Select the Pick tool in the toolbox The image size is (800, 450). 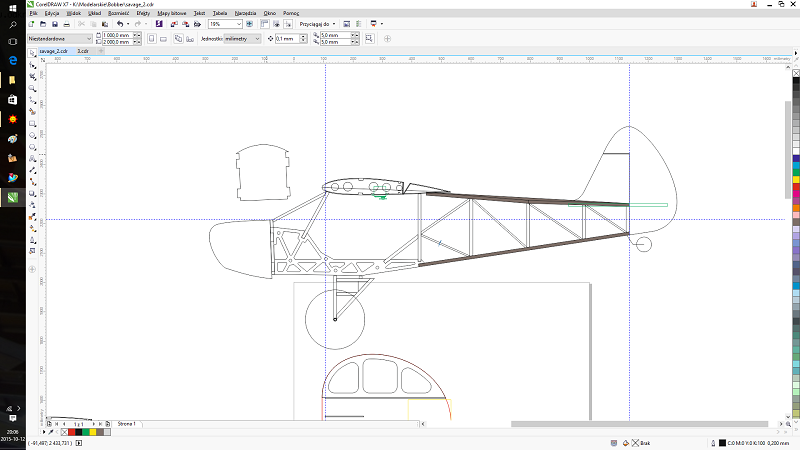click(x=32, y=53)
